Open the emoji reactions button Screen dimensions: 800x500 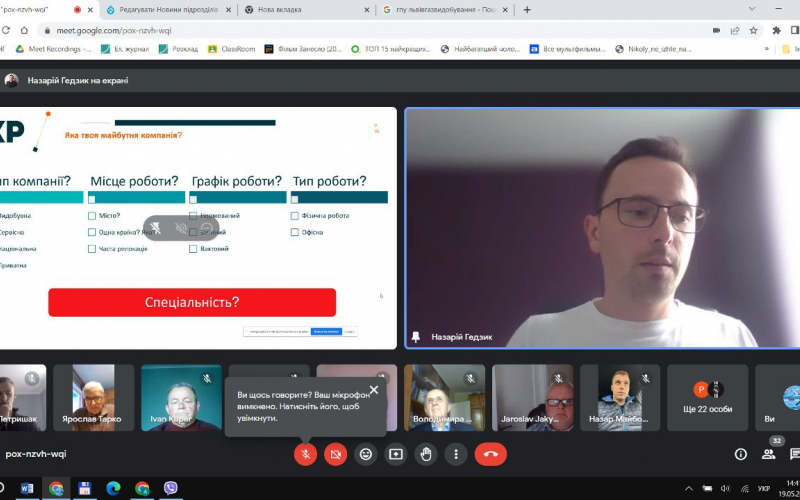click(x=365, y=454)
